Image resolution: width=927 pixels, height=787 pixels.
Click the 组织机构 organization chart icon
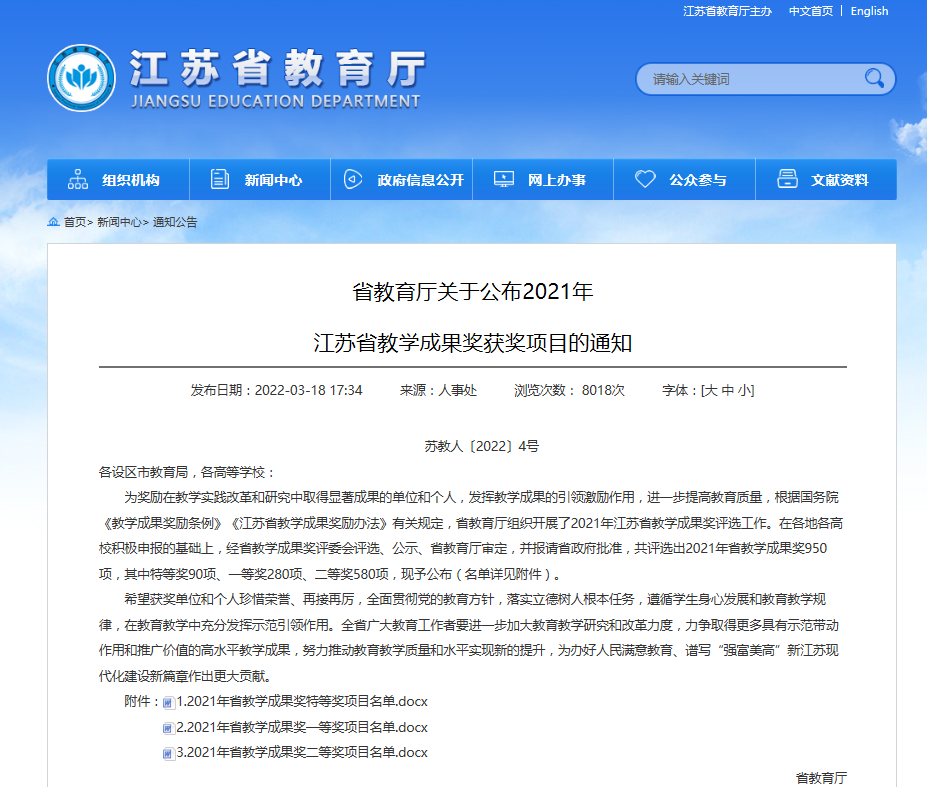(78, 180)
